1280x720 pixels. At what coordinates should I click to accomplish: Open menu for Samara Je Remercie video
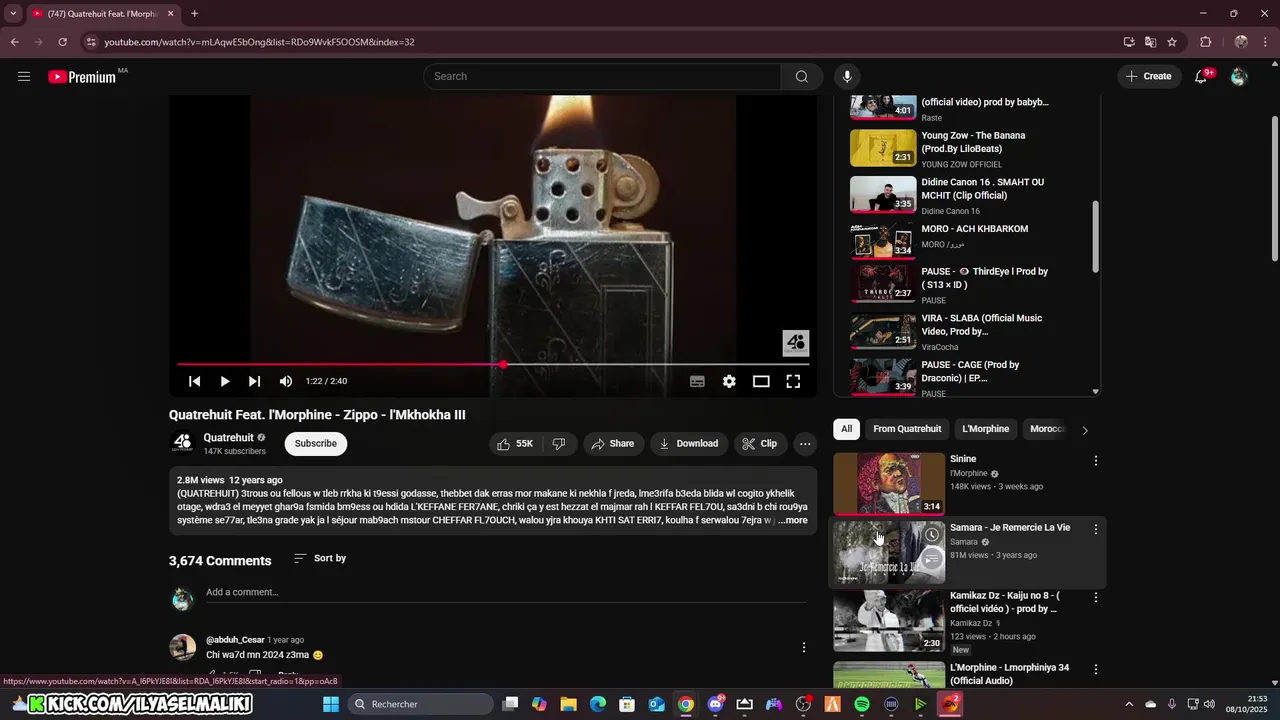[x=1096, y=529]
